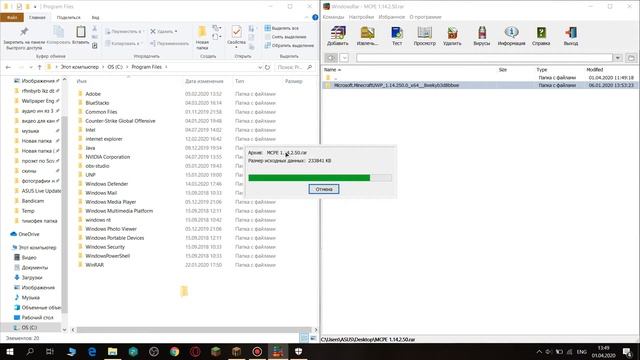Click the Explorer help question mark icon

point(315,18)
